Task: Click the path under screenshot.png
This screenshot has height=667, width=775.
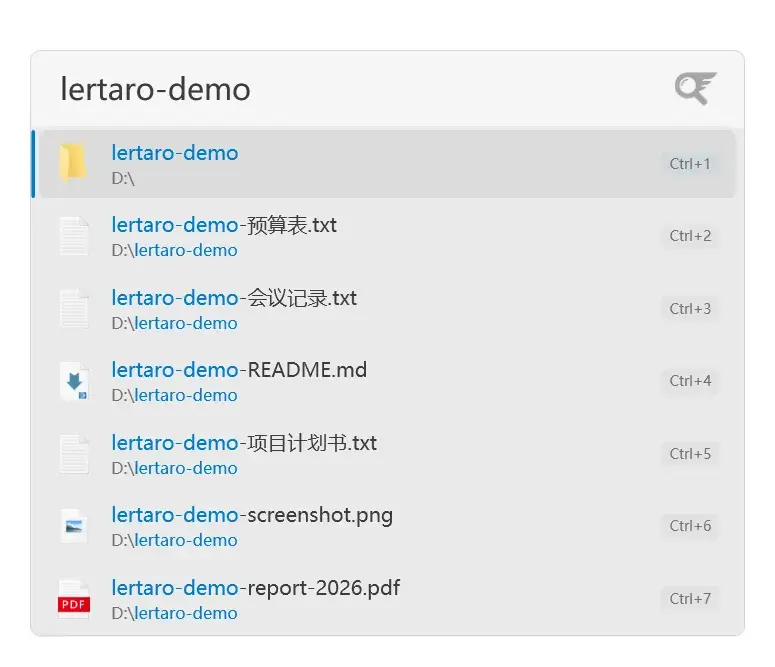Action: [x=174, y=540]
